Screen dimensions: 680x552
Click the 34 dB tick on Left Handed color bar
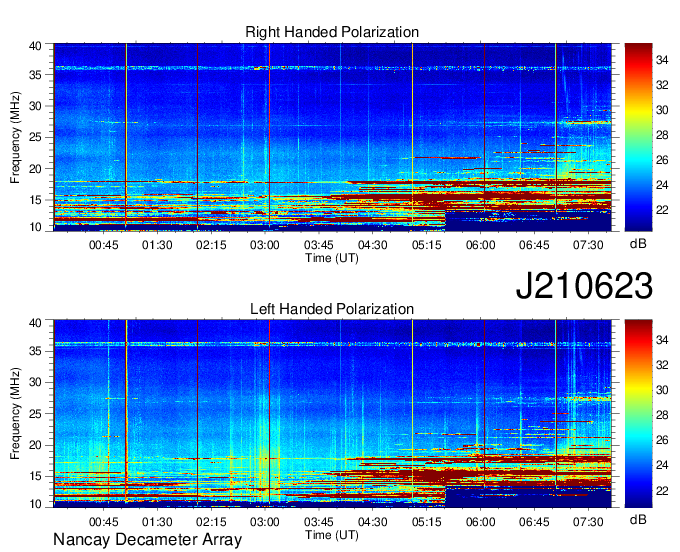(x=662, y=340)
